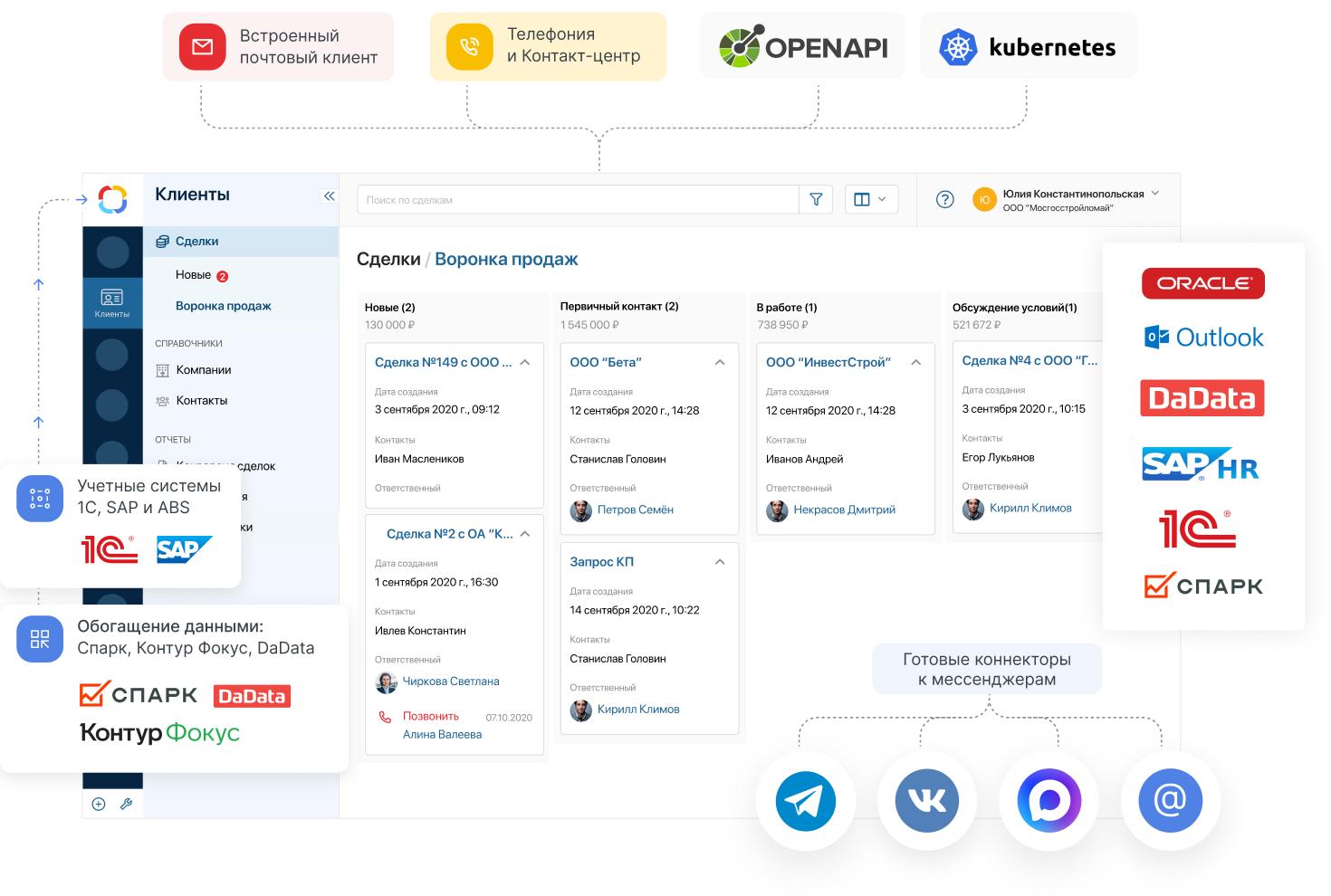
Task: Click the red mail client envelope icon
Action: 202,47
